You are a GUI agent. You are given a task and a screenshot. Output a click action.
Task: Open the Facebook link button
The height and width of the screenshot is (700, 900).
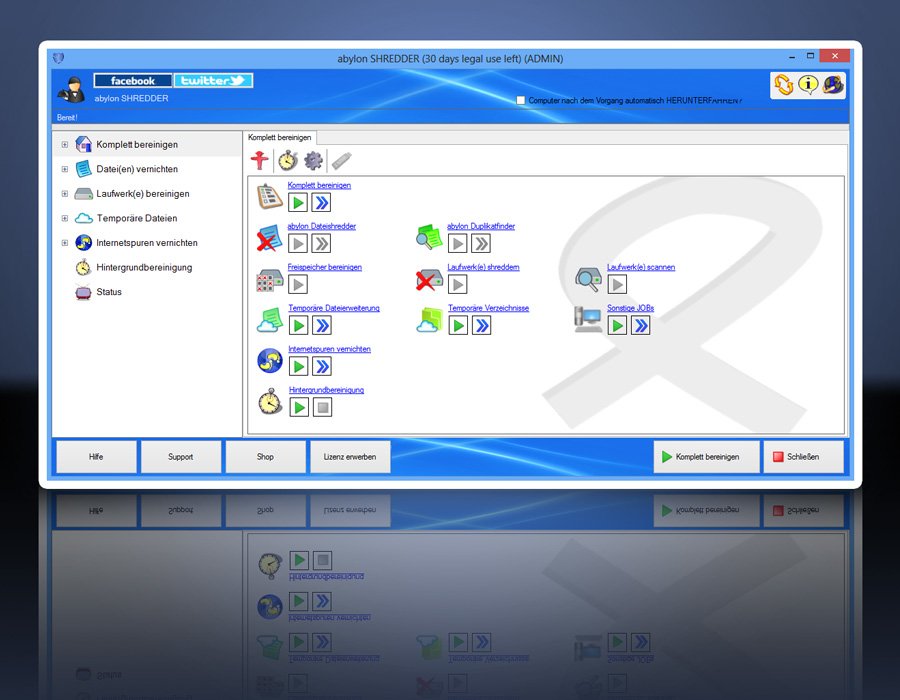click(x=133, y=81)
